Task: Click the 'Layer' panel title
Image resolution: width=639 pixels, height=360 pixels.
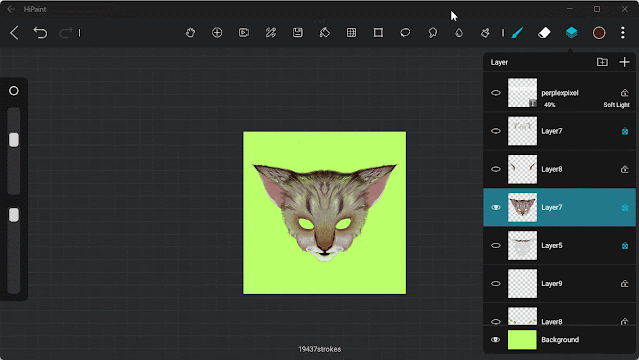Action: pos(499,62)
